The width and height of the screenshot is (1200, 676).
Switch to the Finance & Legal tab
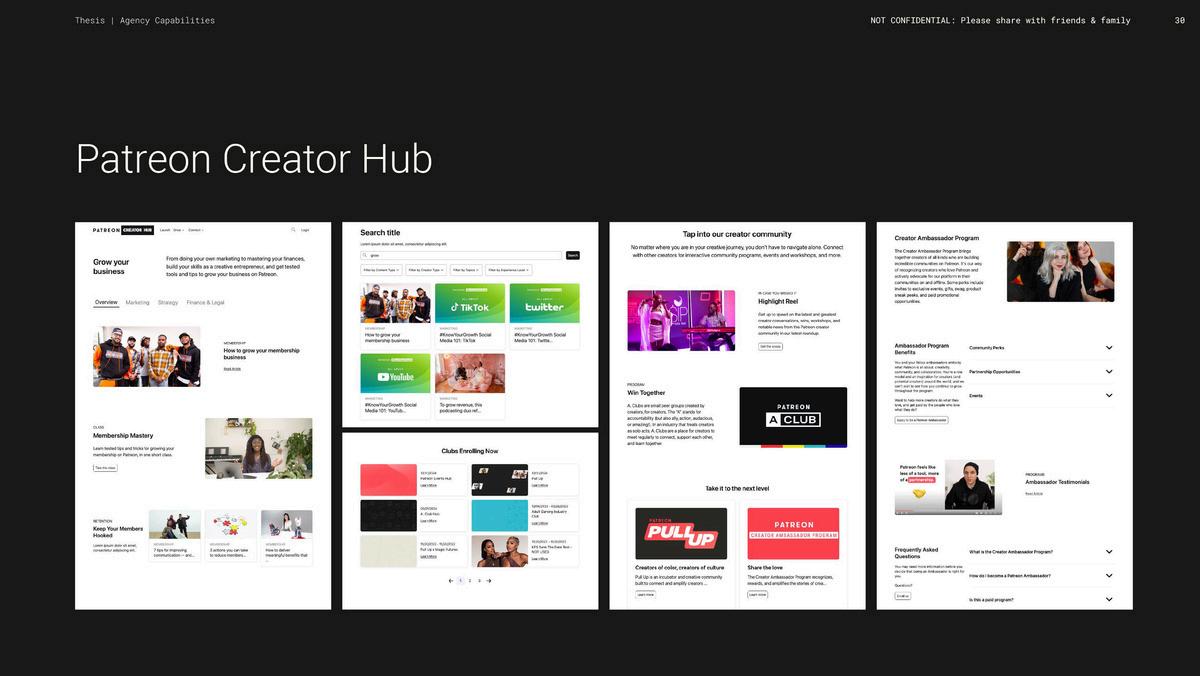205,302
